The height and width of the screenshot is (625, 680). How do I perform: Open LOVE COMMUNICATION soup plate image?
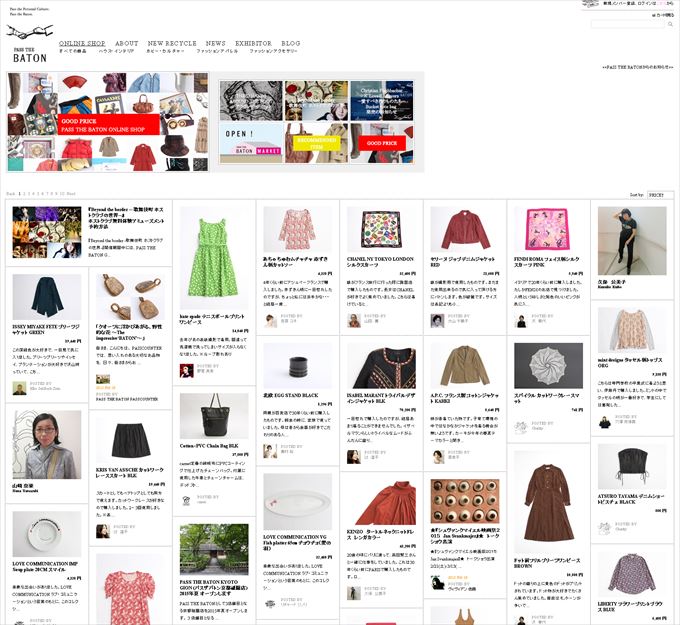pos(46,534)
